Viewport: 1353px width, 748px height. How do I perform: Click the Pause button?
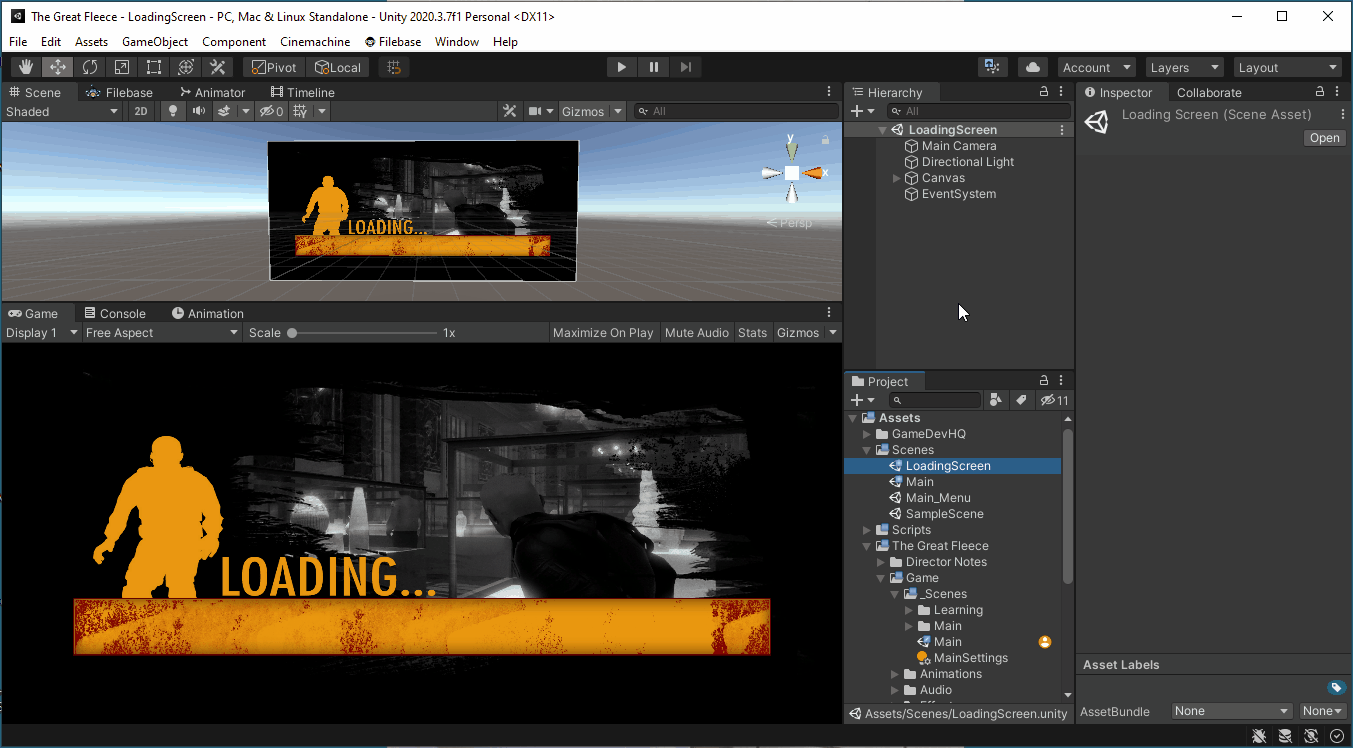click(654, 67)
